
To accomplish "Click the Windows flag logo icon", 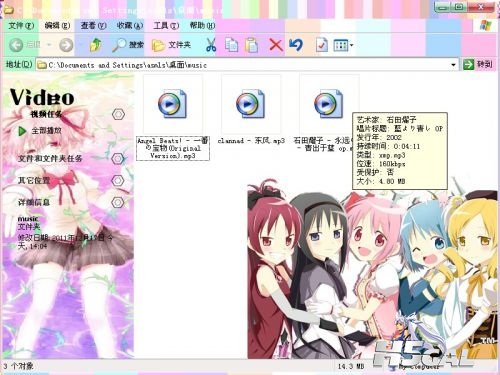I will click(485, 25).
